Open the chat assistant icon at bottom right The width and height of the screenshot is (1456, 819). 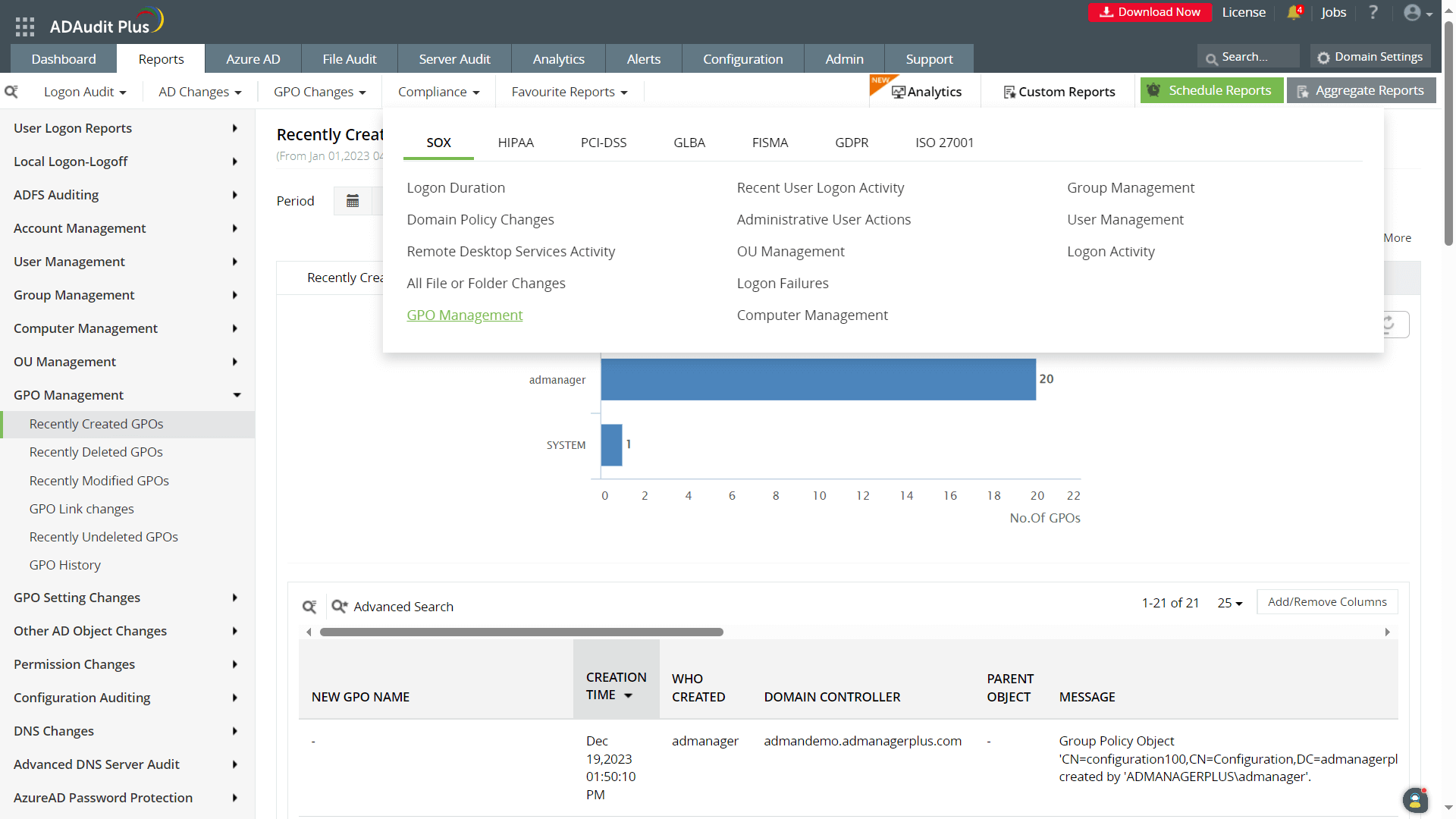(x=1415, y=799)
